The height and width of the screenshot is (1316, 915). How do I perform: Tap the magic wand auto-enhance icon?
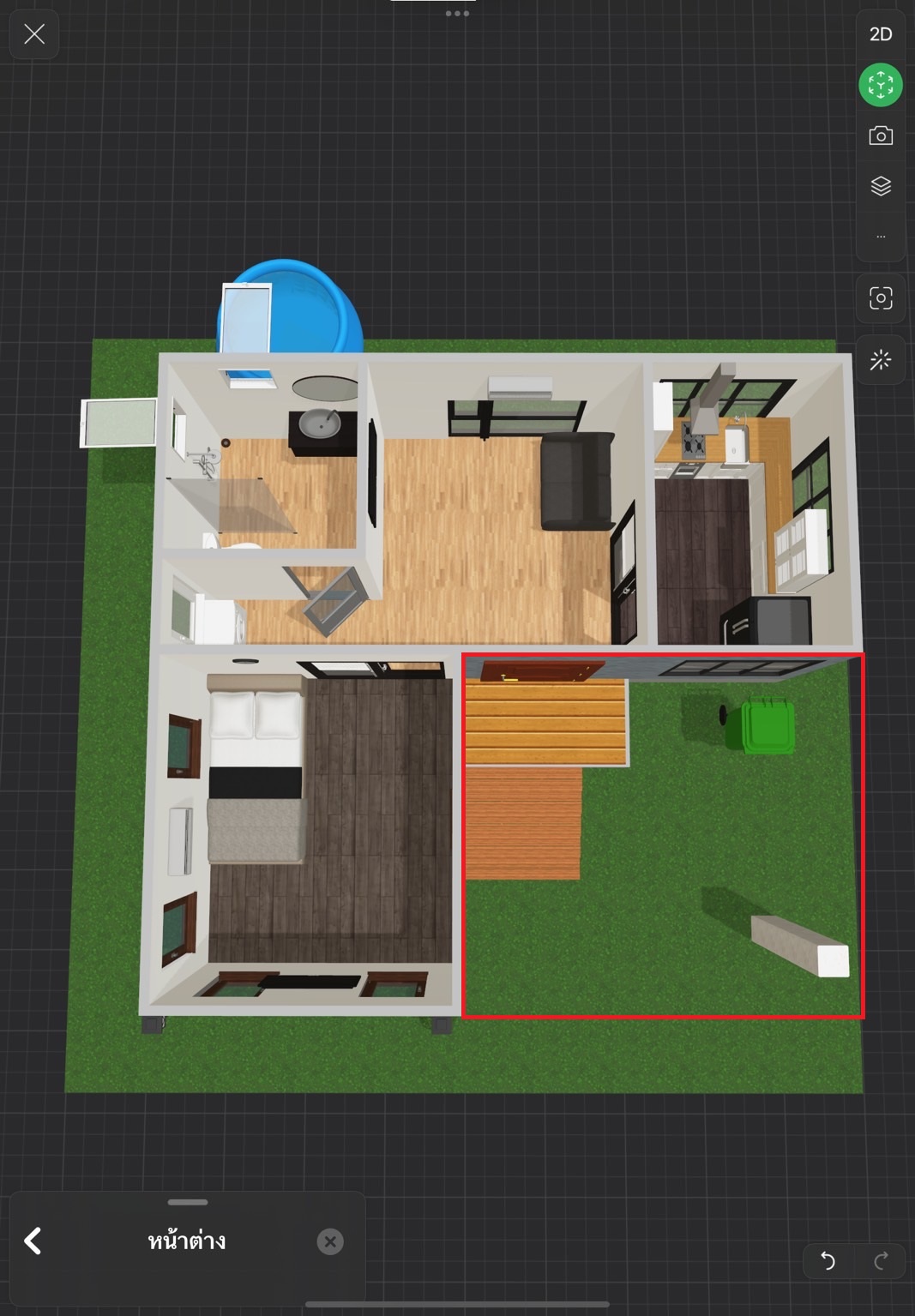point(881,360)
